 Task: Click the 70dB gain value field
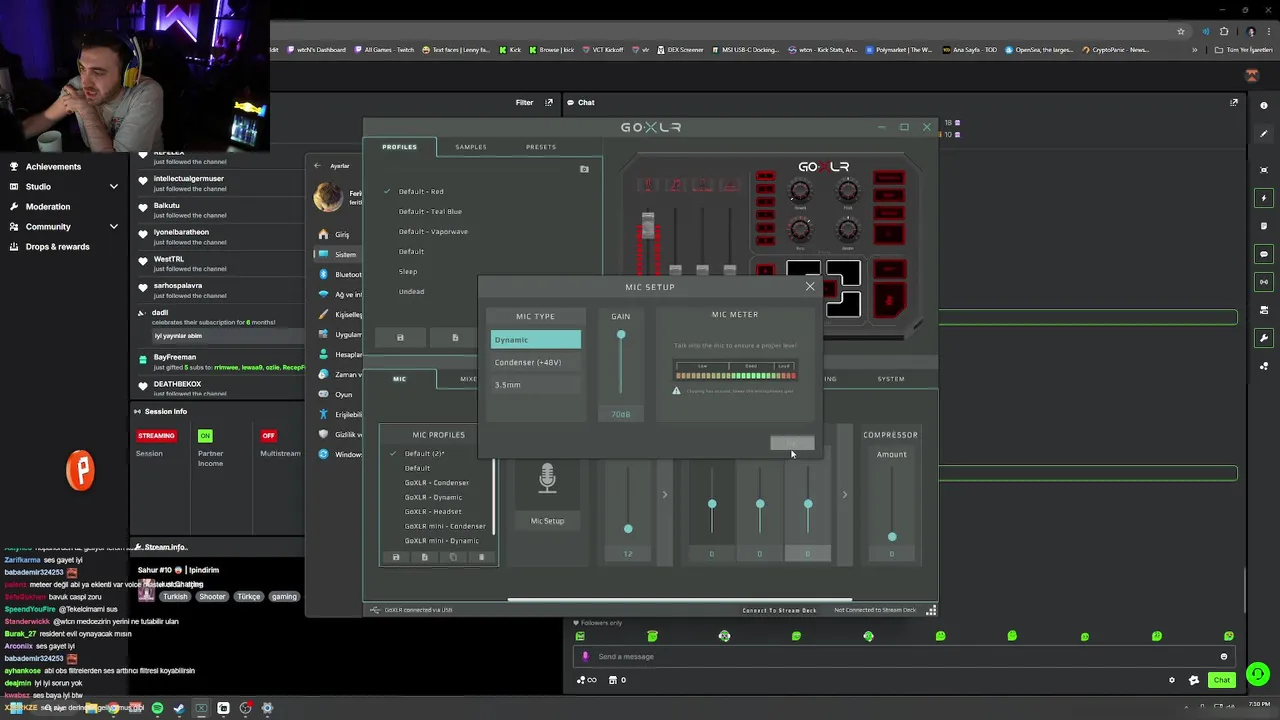click(x=621, y=414)
